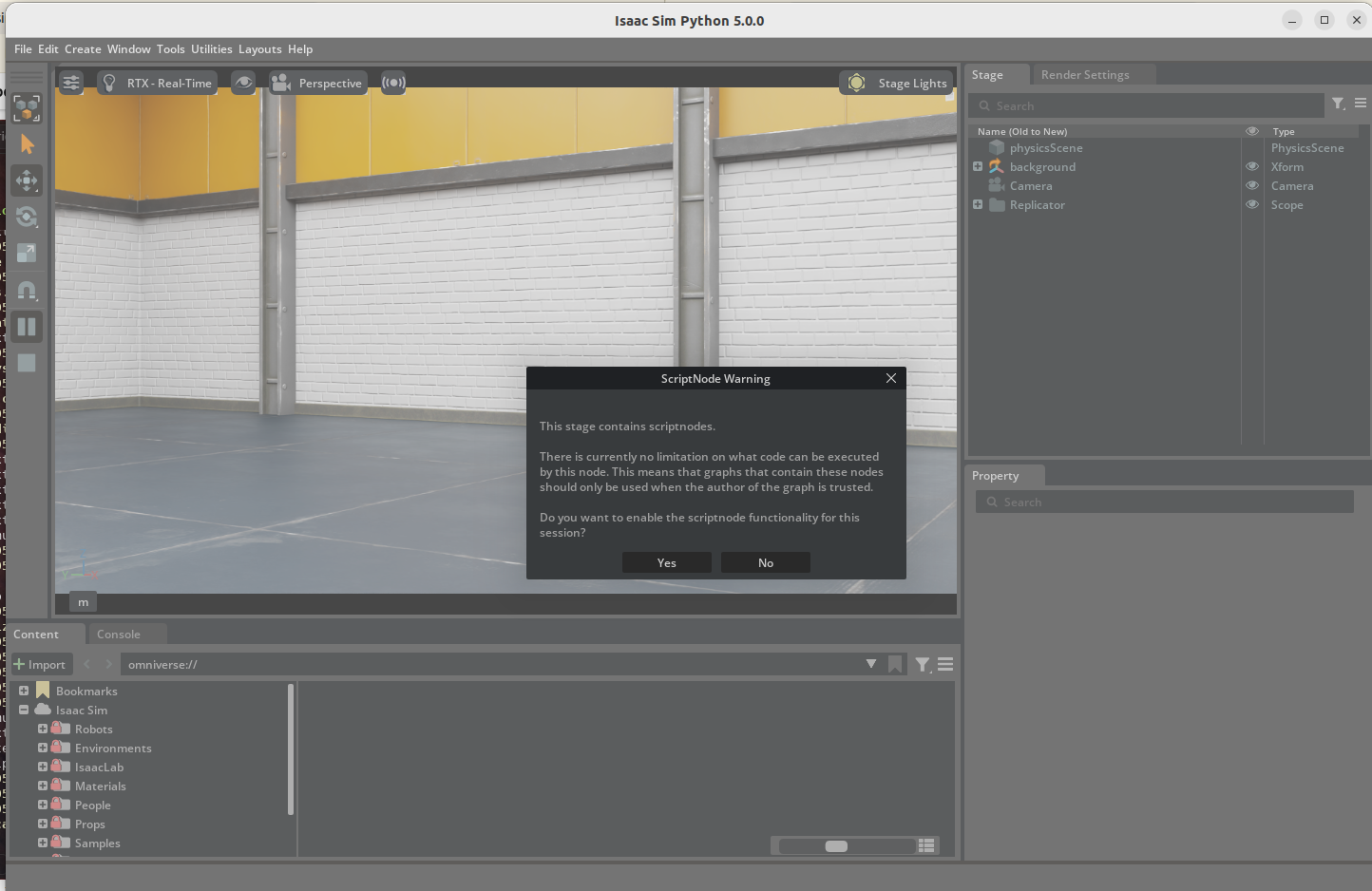Open the File menu
The width and height of the screenshot is (1372, 891).
23,49
